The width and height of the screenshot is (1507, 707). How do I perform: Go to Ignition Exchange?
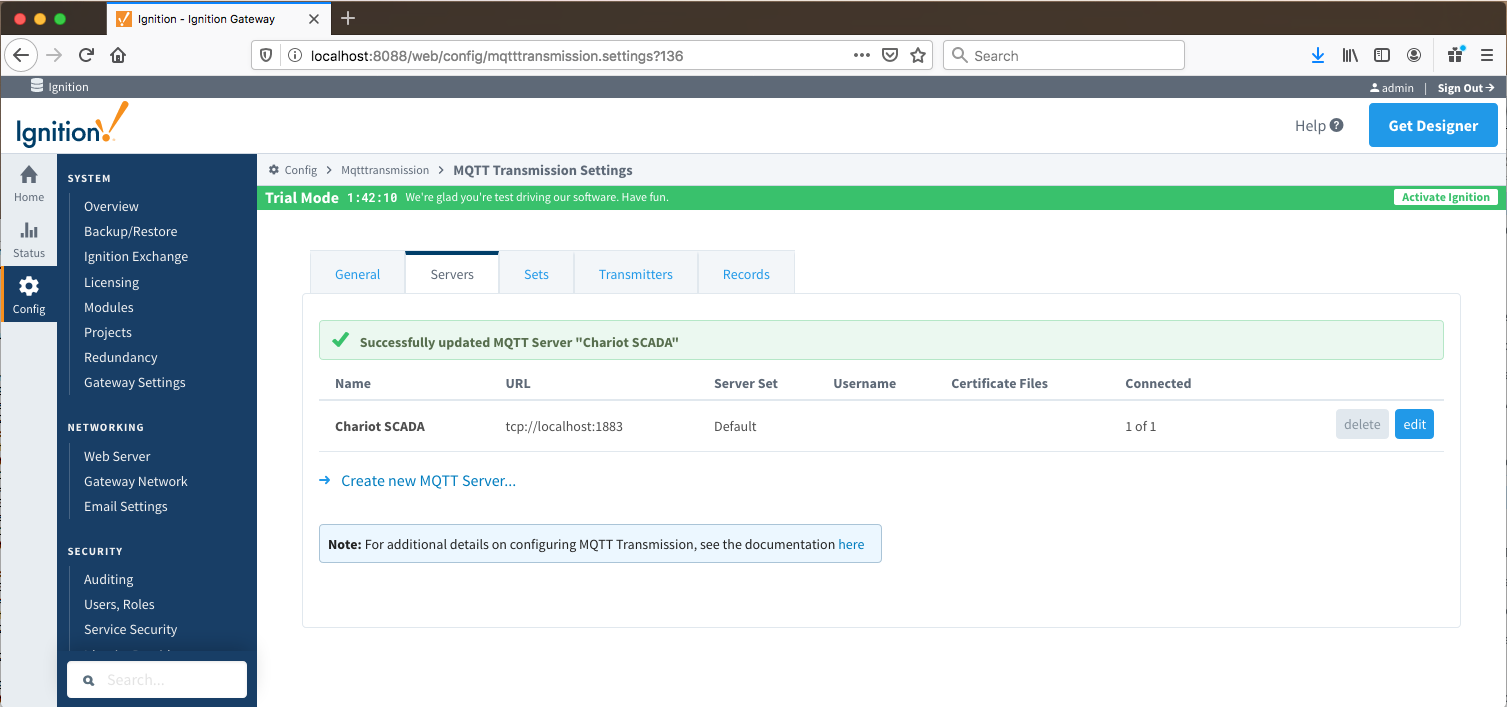(136, 257)
